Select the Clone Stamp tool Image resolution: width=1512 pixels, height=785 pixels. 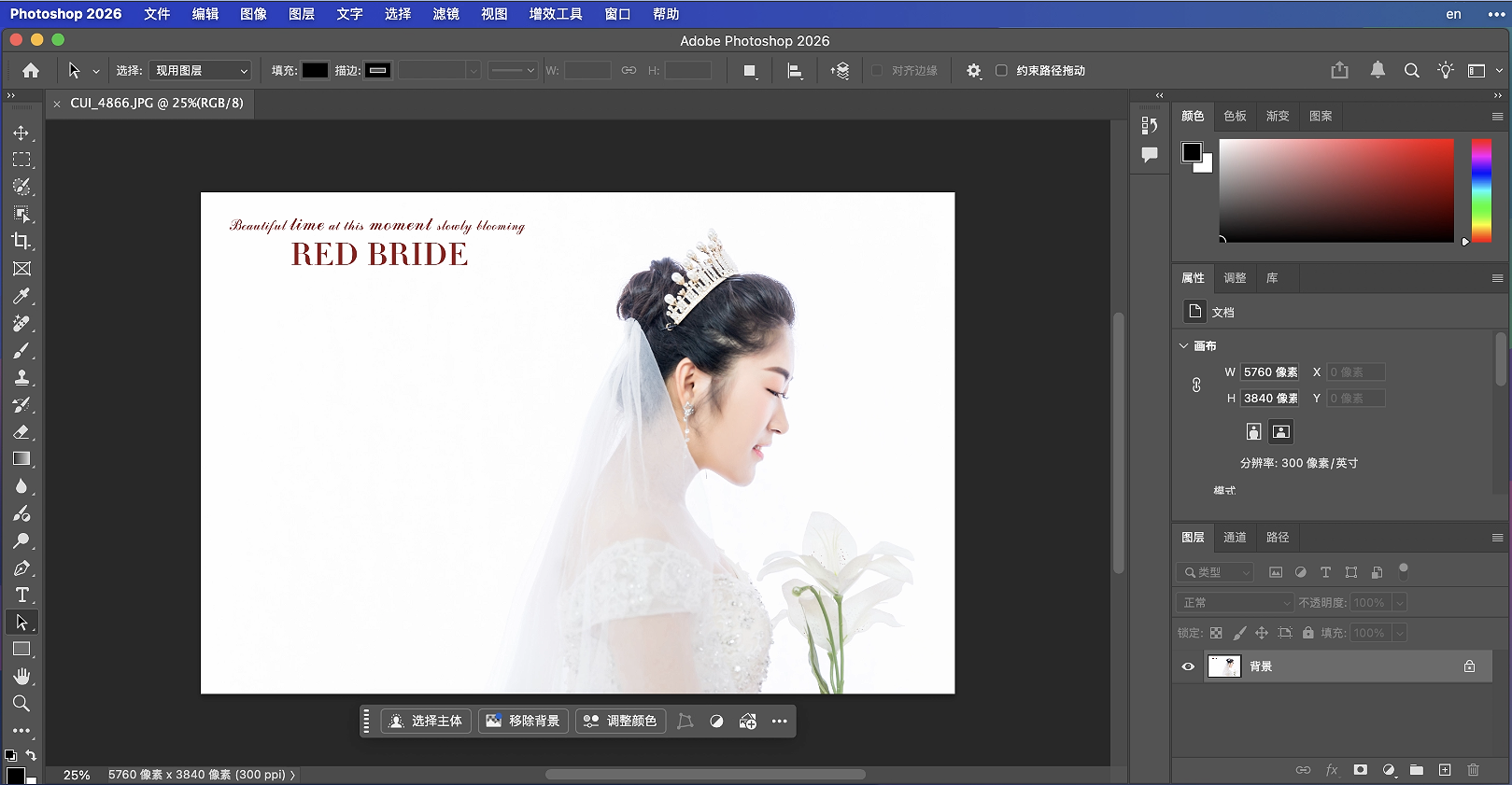tap(21, 378)
